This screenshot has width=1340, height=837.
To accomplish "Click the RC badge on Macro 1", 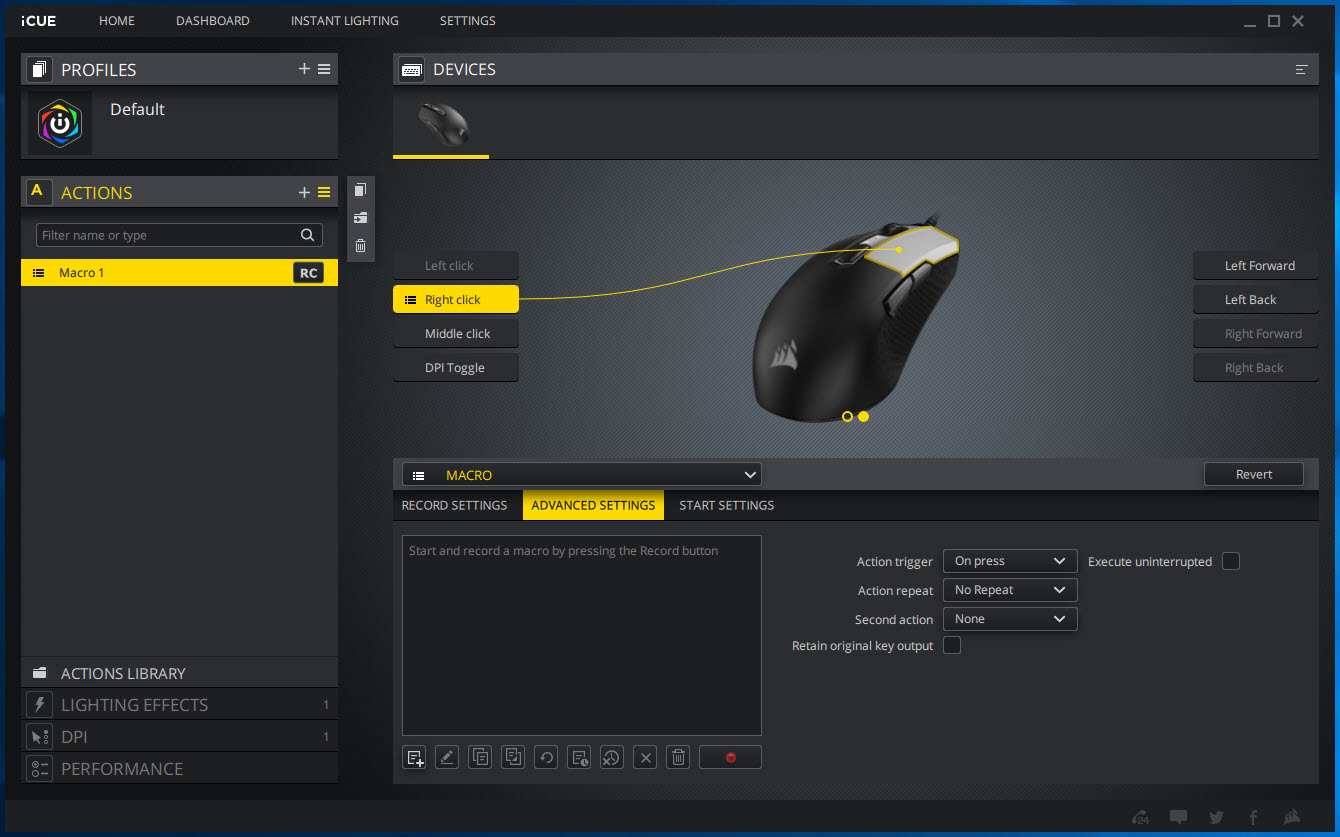I will 309,273.
